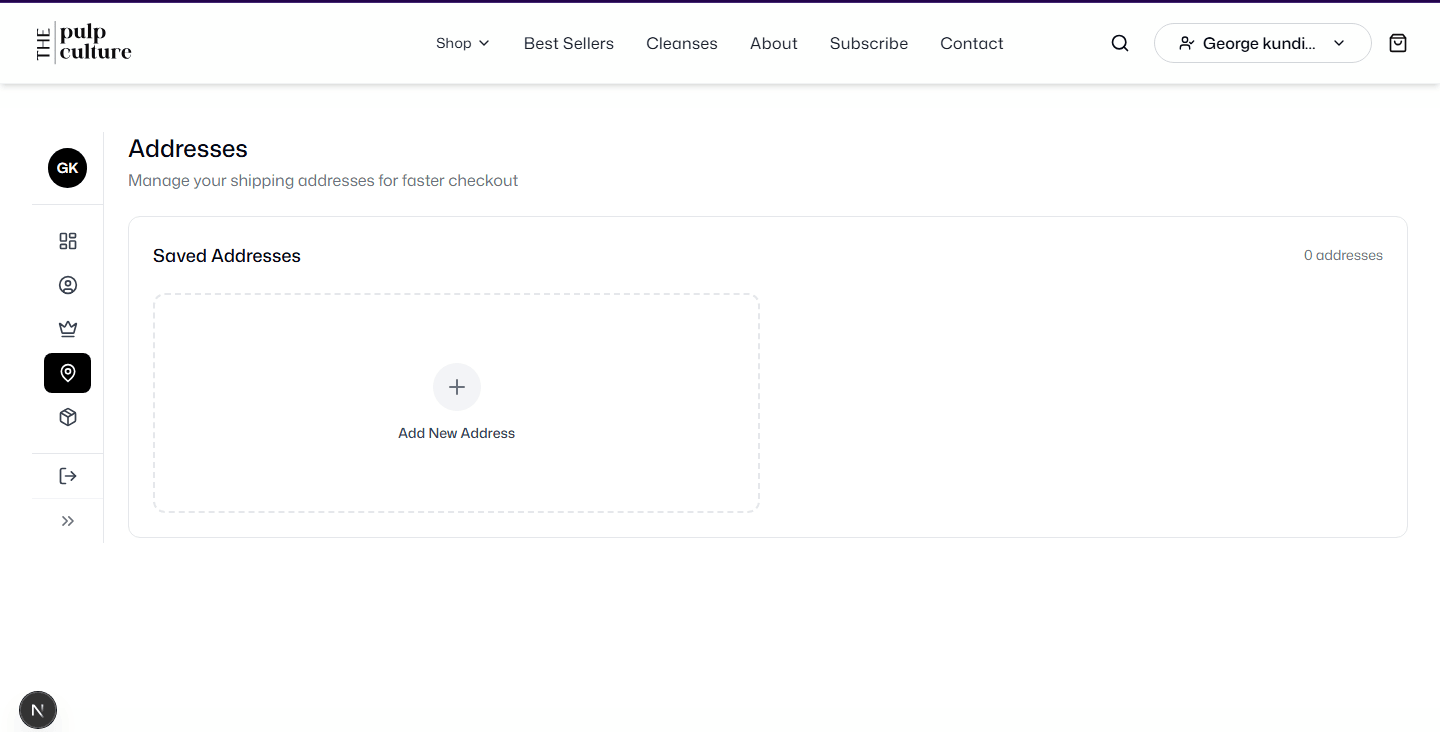Open the Shop dropdown menu
Viewport: 1440px width, 732px height.
coord(463,43)
